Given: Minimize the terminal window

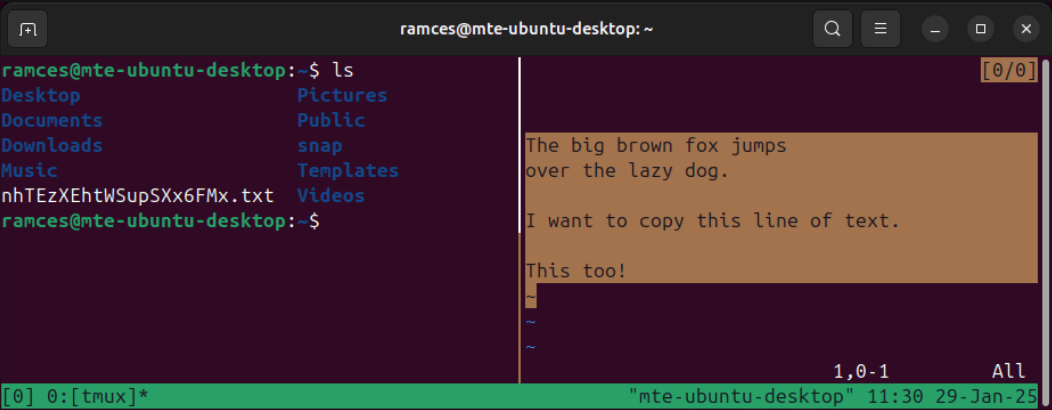Looking at the screenshot, I should pos(935,29).
